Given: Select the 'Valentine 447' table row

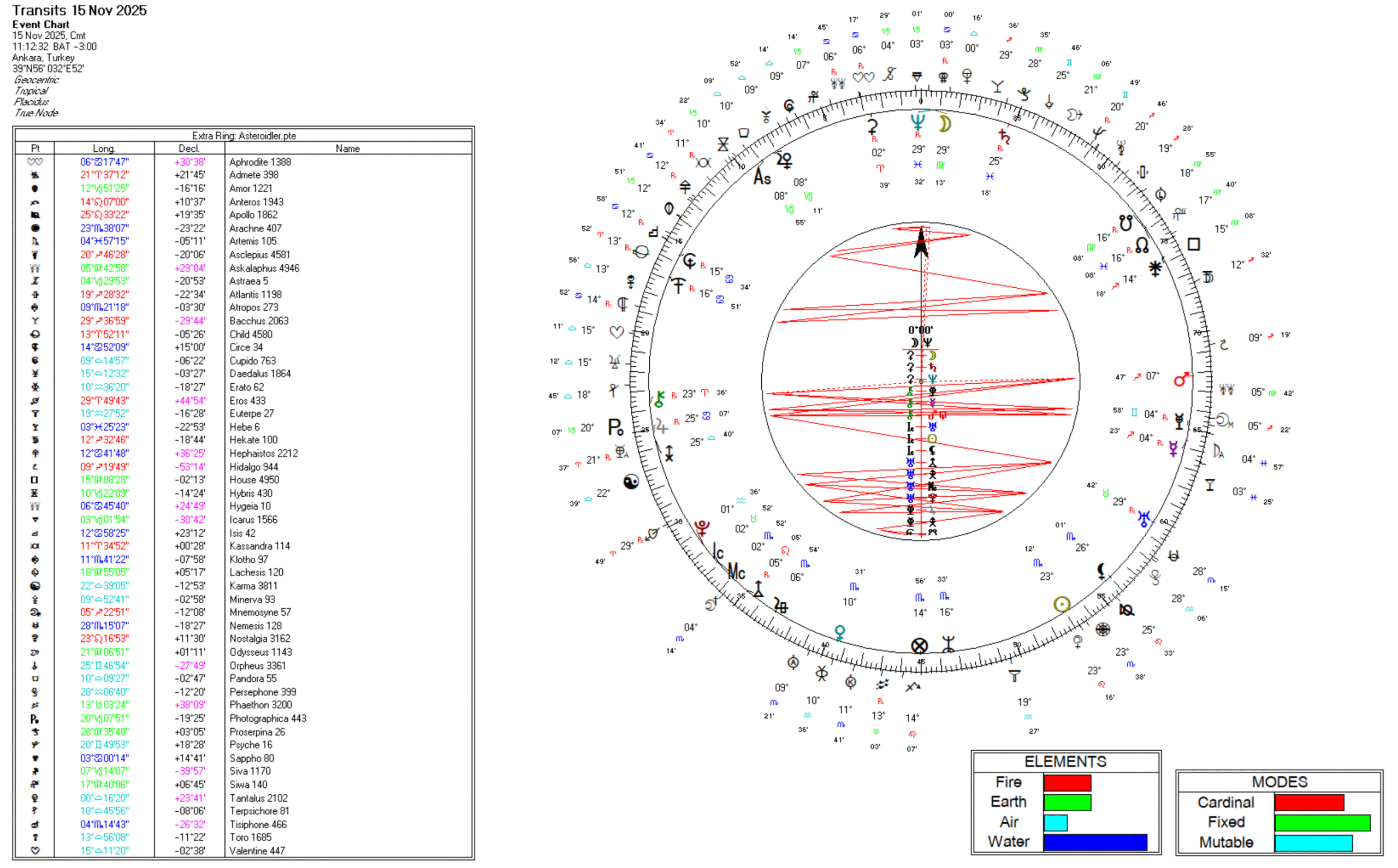Looking at the screenshot, I should [257, 851].
